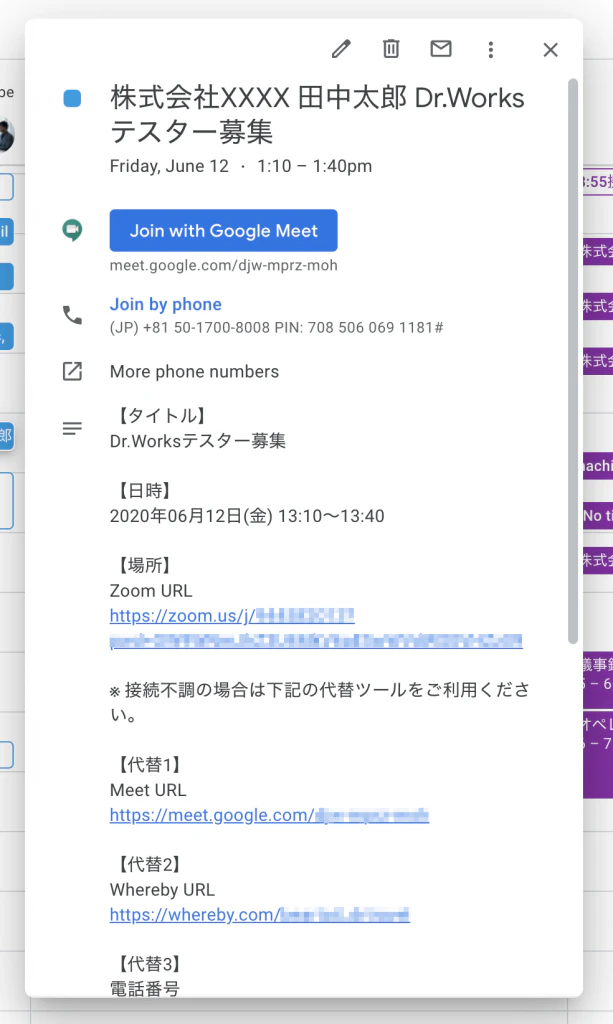
Task: Click the Google Meet camera icon
Action: [x=72, y=230]
